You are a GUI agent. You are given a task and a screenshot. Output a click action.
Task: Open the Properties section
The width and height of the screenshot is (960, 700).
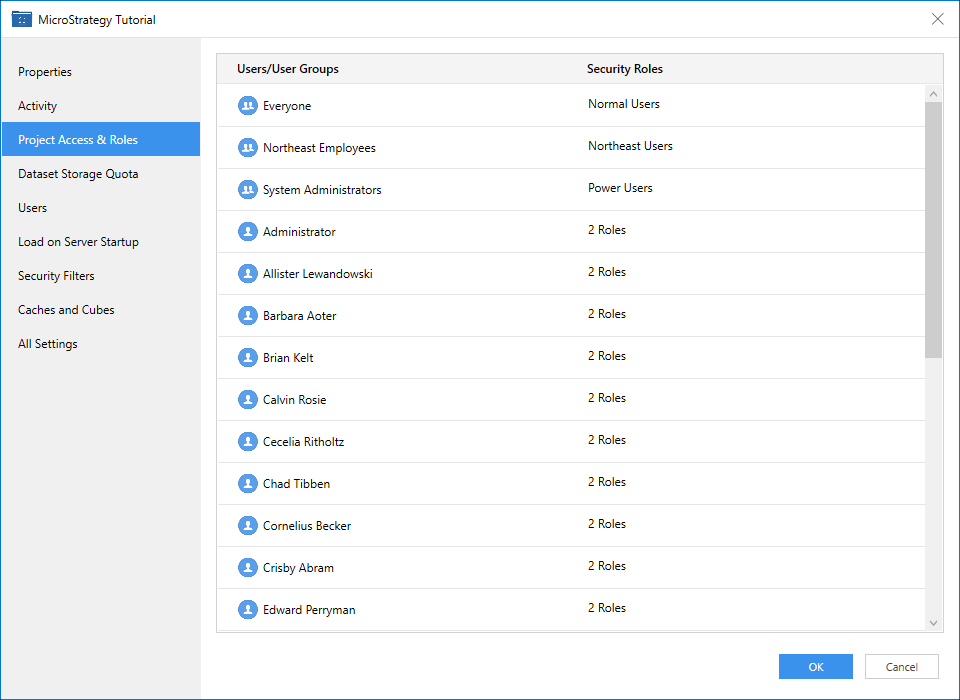(45, 72)
